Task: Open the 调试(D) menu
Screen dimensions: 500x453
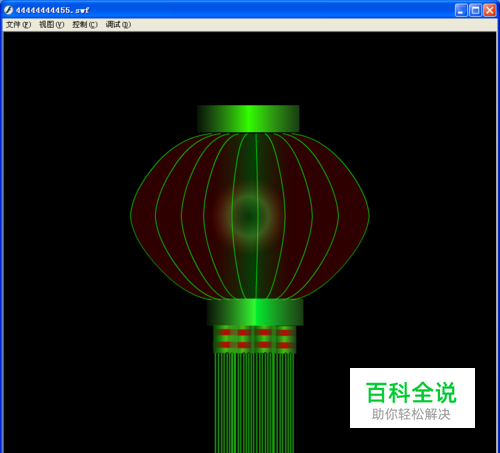Action: click(118, 25)
